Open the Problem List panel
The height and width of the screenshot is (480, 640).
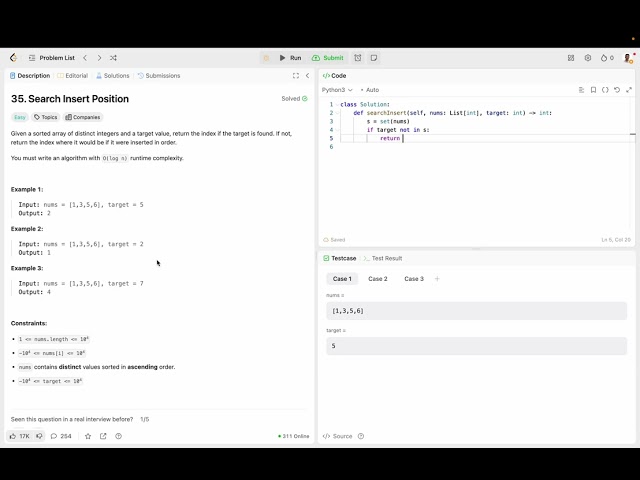tap(52, 58)
